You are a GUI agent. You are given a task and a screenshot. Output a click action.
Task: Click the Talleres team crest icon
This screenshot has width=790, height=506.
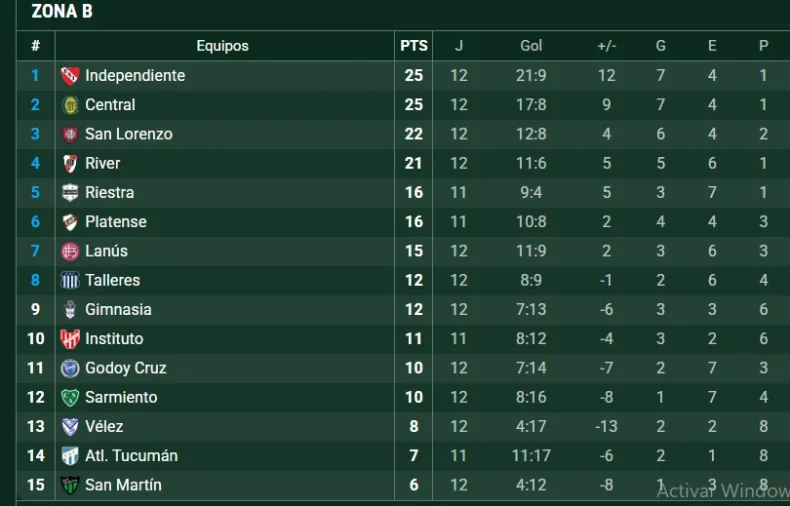coord(70,280)
